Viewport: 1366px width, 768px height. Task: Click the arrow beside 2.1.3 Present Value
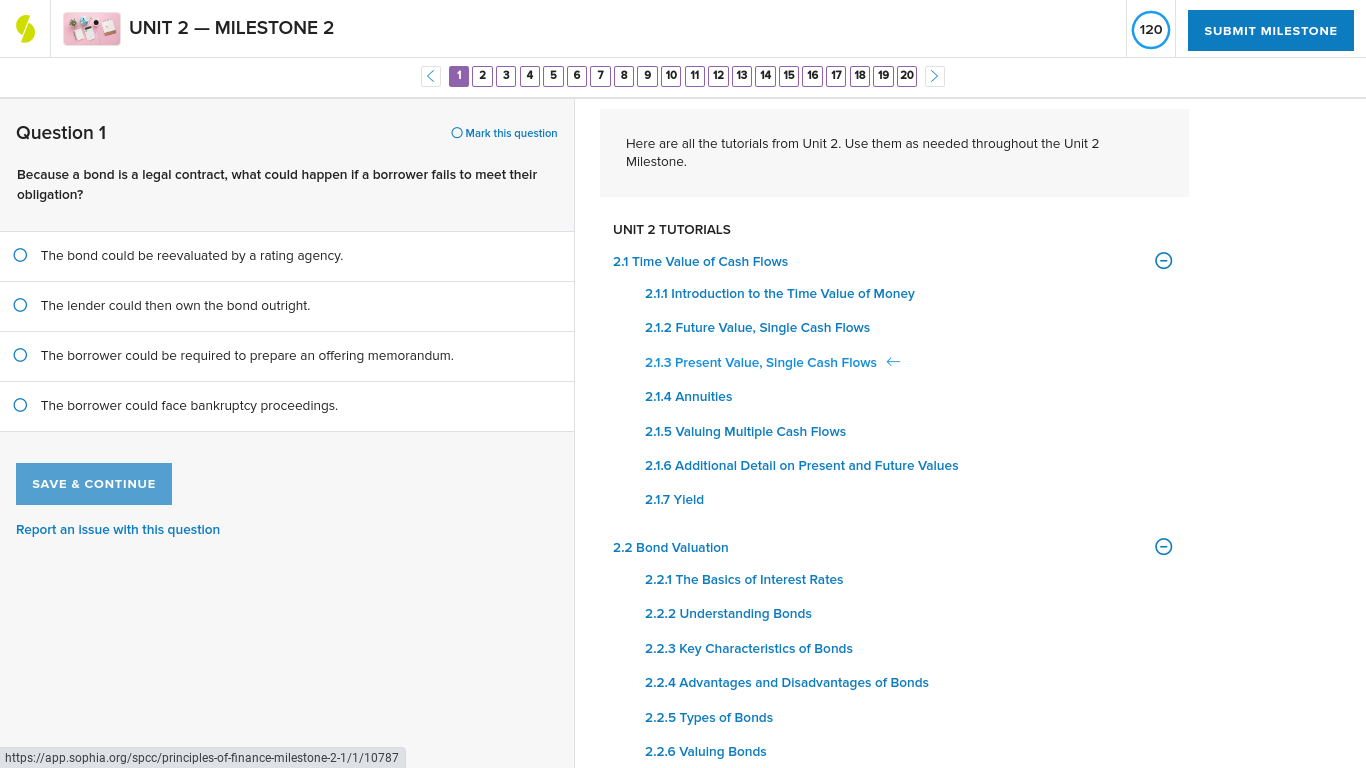(x=891, y=362)
